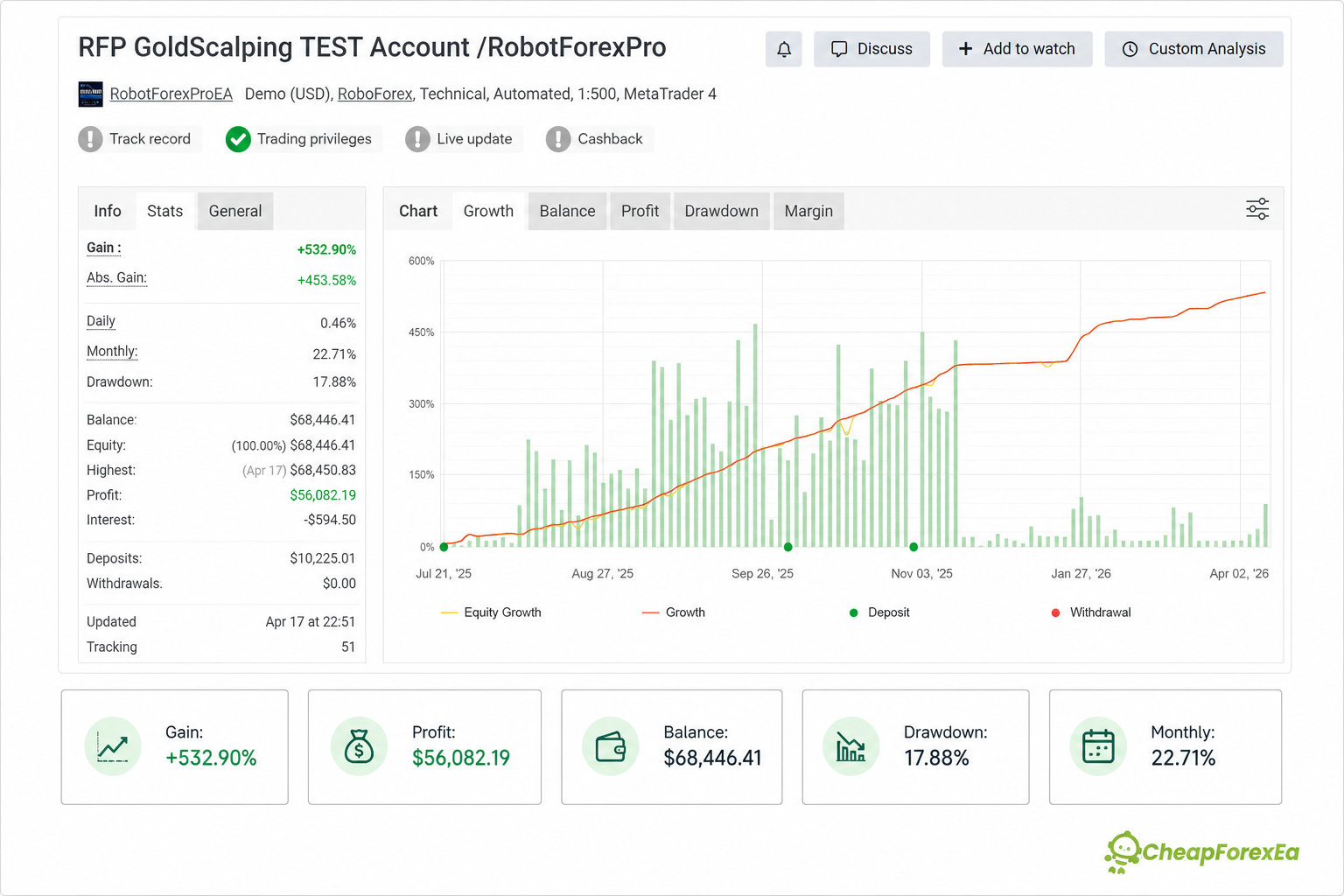
Task: Select the Chart tab
Action: [418, 211]
